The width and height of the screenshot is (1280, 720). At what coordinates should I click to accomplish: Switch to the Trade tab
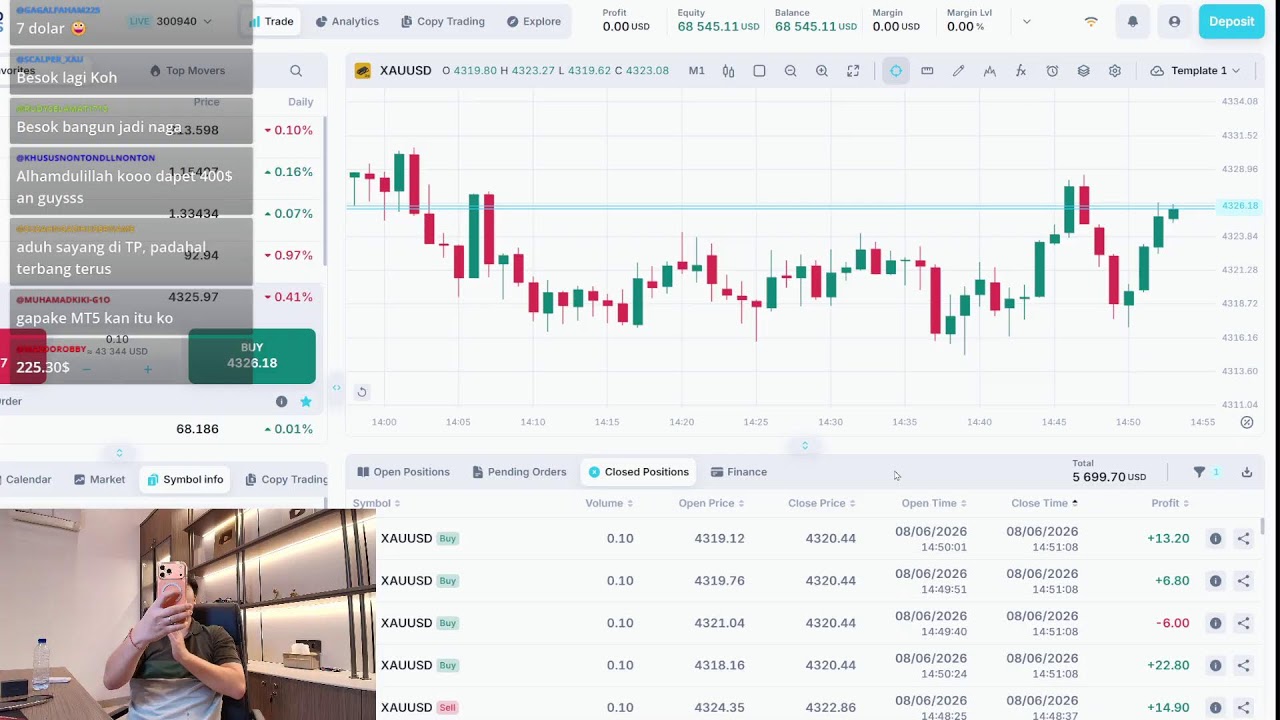coord(271,21)
